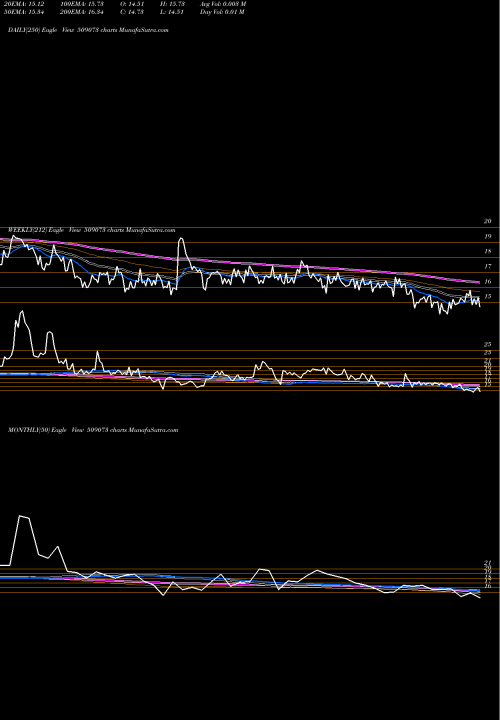Click the 17 price label on daily axis
This screenshot has width=500, height=720.
[488, 267]
